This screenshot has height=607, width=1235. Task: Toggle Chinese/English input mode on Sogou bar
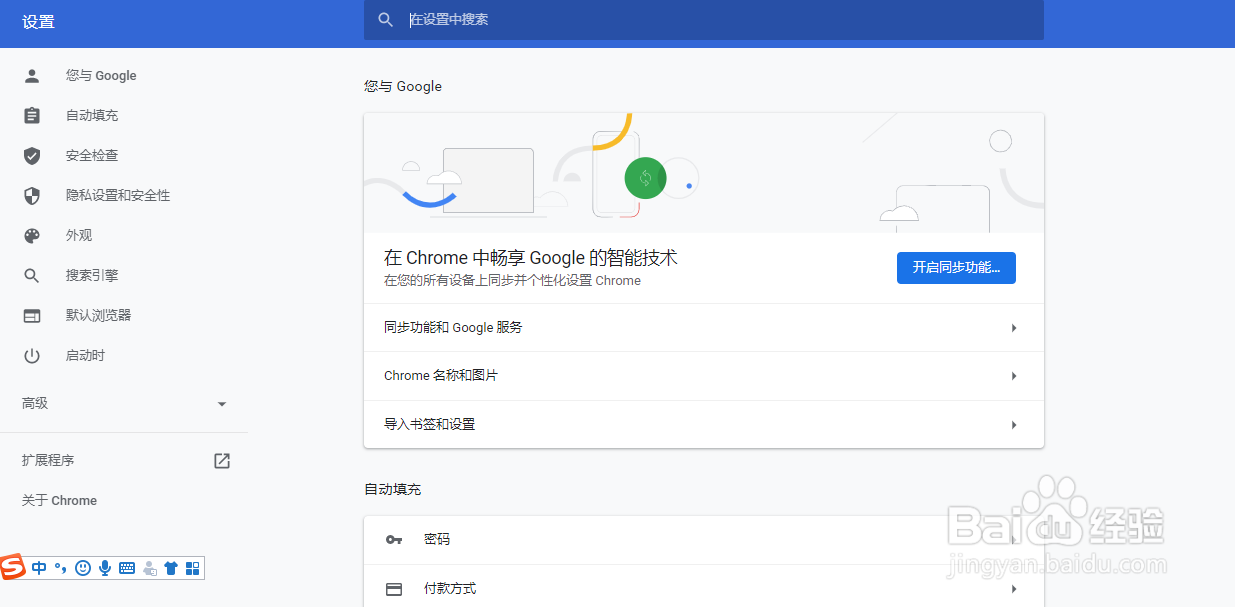(x=39, y=568)
